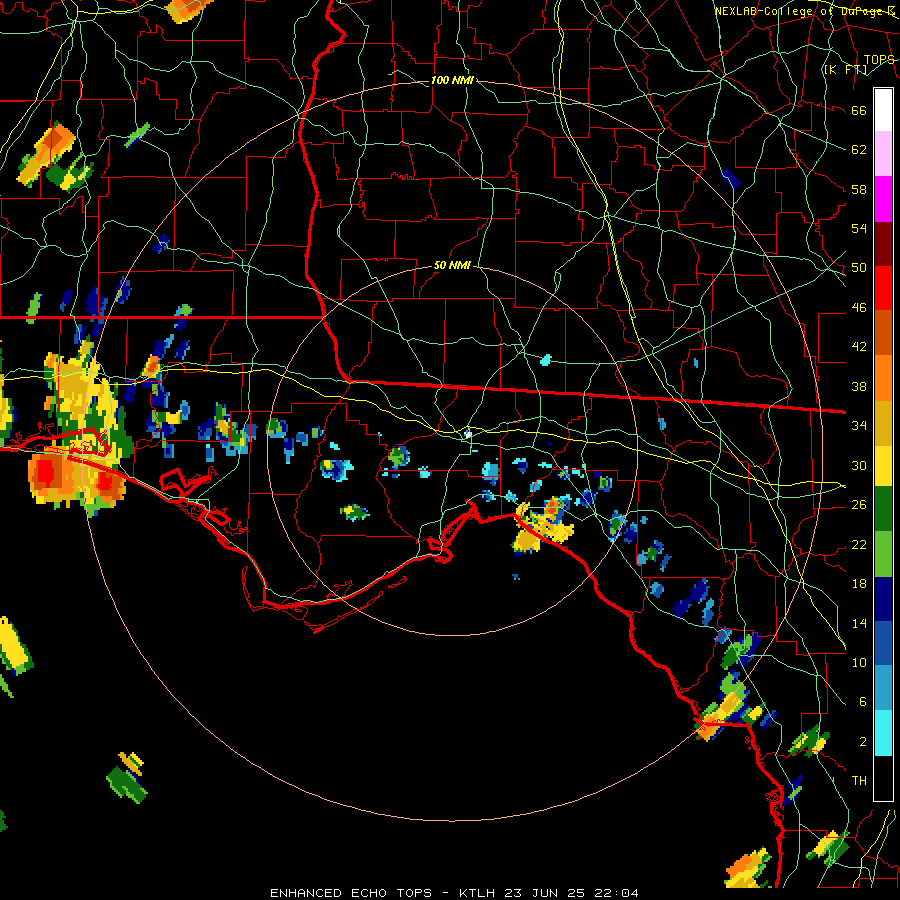Click the "K FT" units label
900x900 pixels.
845,70
